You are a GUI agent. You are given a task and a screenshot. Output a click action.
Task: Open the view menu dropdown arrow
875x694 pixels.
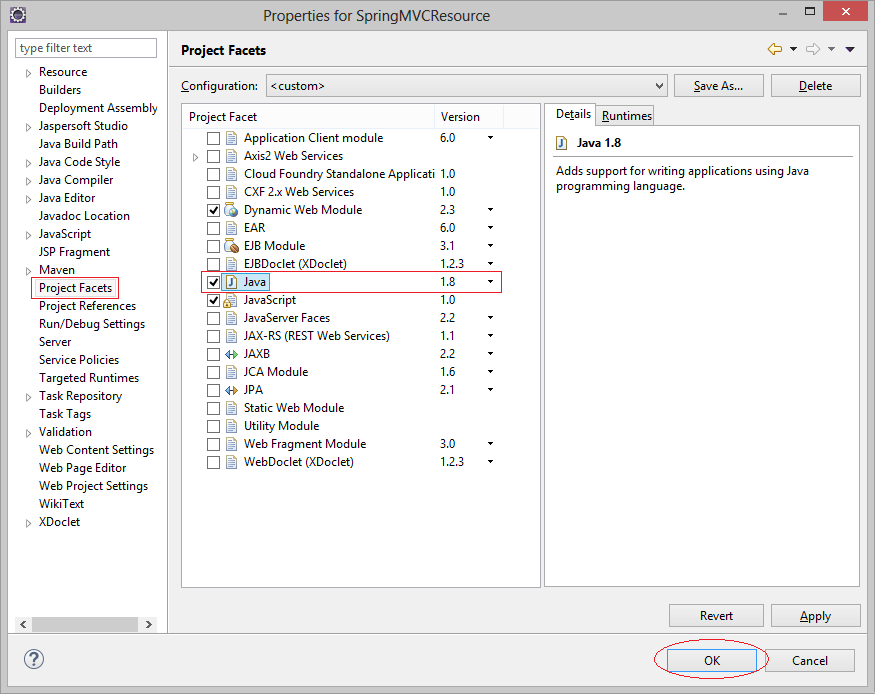click(x=850, y=49)
